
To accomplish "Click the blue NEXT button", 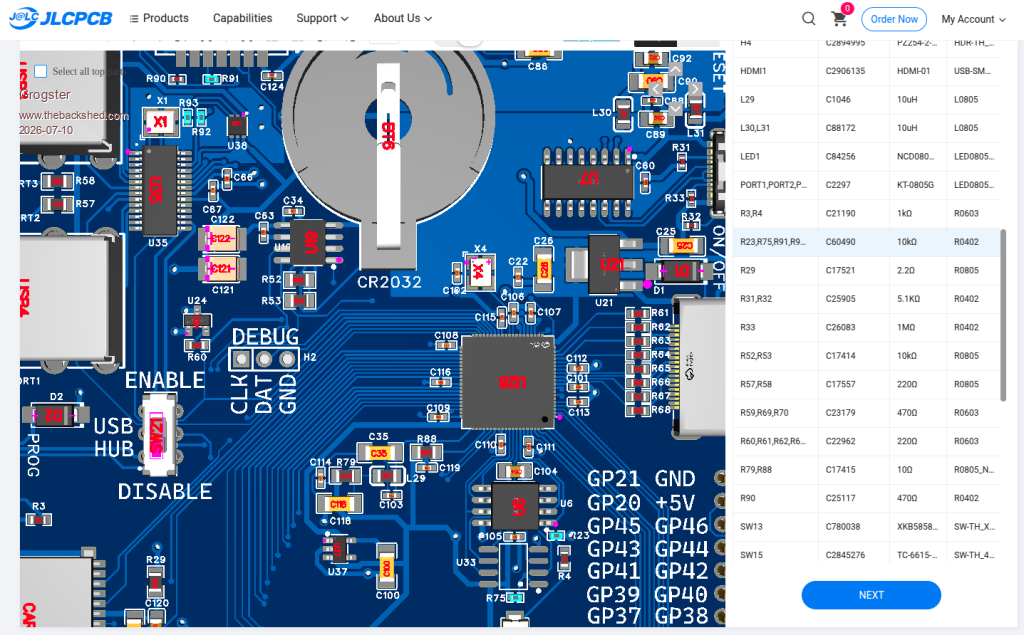I will click(871, 595).
